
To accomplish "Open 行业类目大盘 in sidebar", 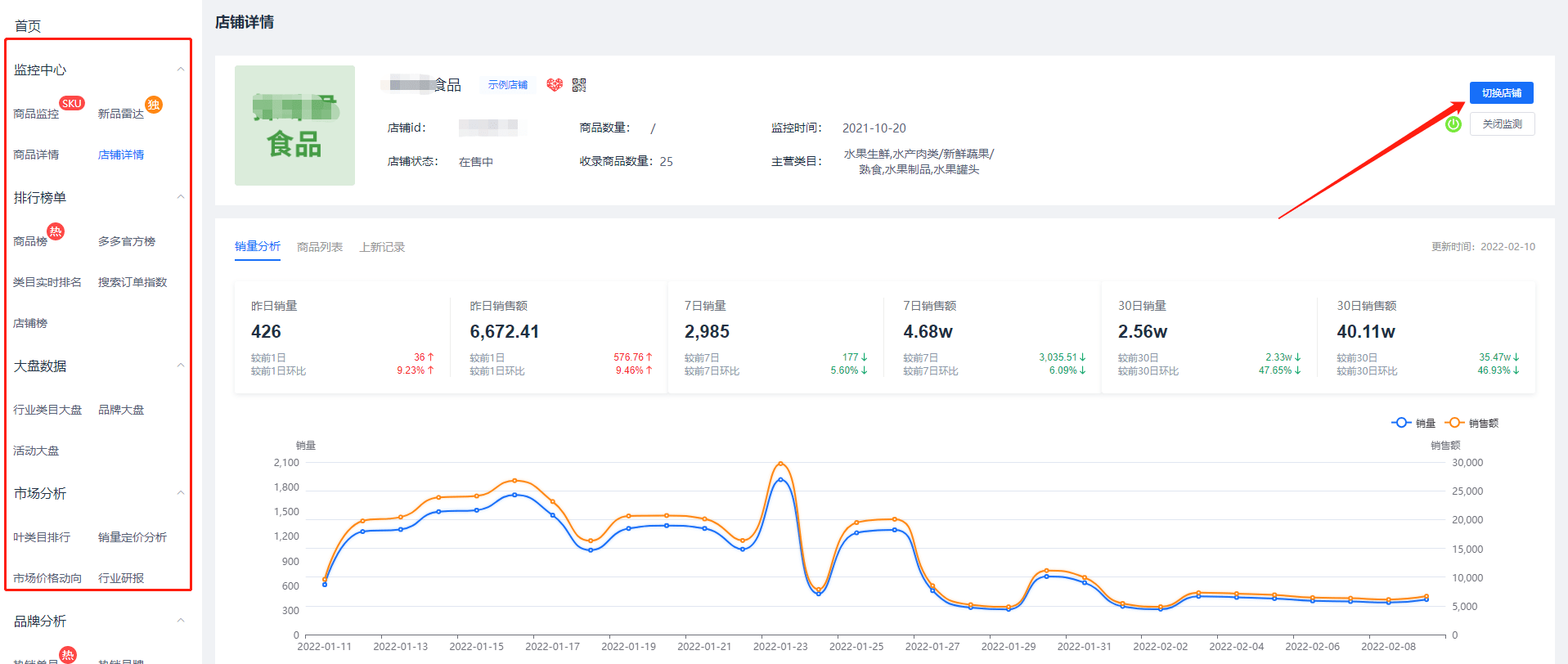I will [47, 410].
